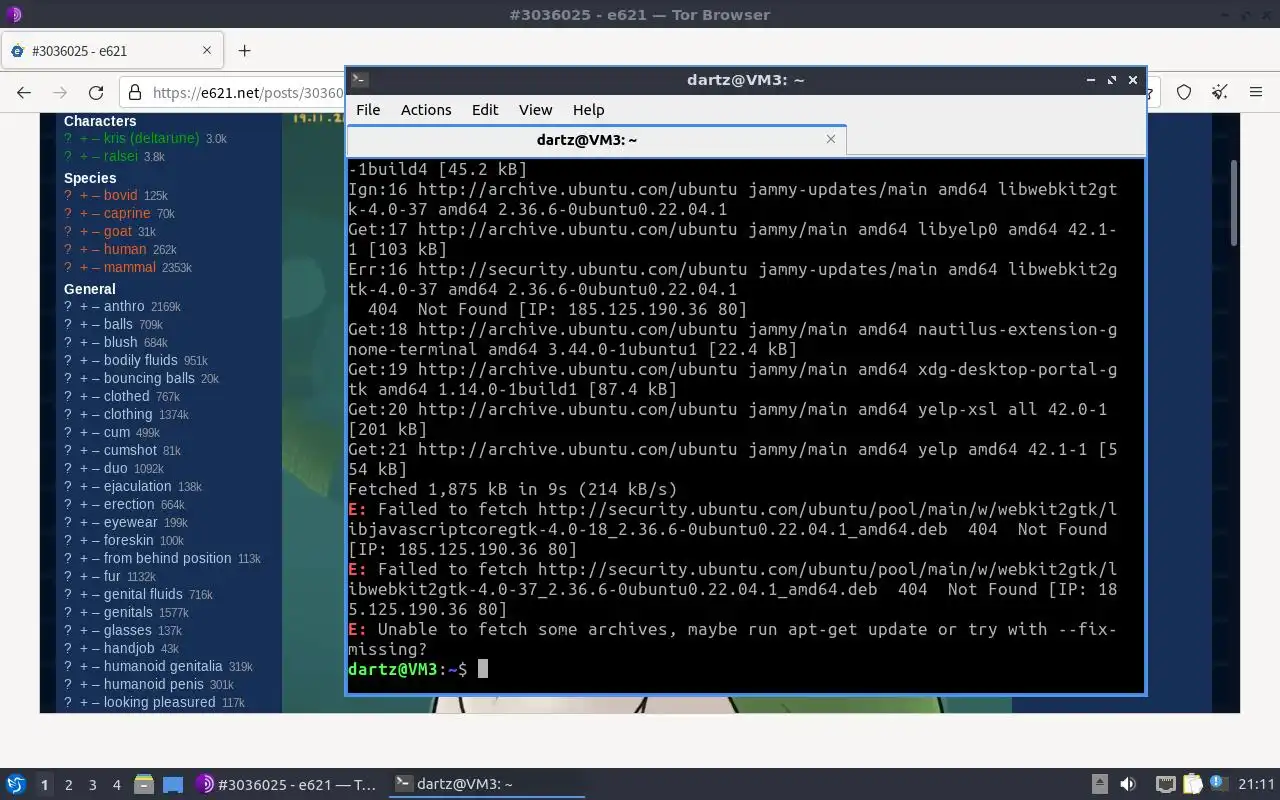The width and height of the screenshot is (1280, 800).
Task: Switch to the dartz@VM3 terminal taskbar entry
Action: (x=487, y=784)
